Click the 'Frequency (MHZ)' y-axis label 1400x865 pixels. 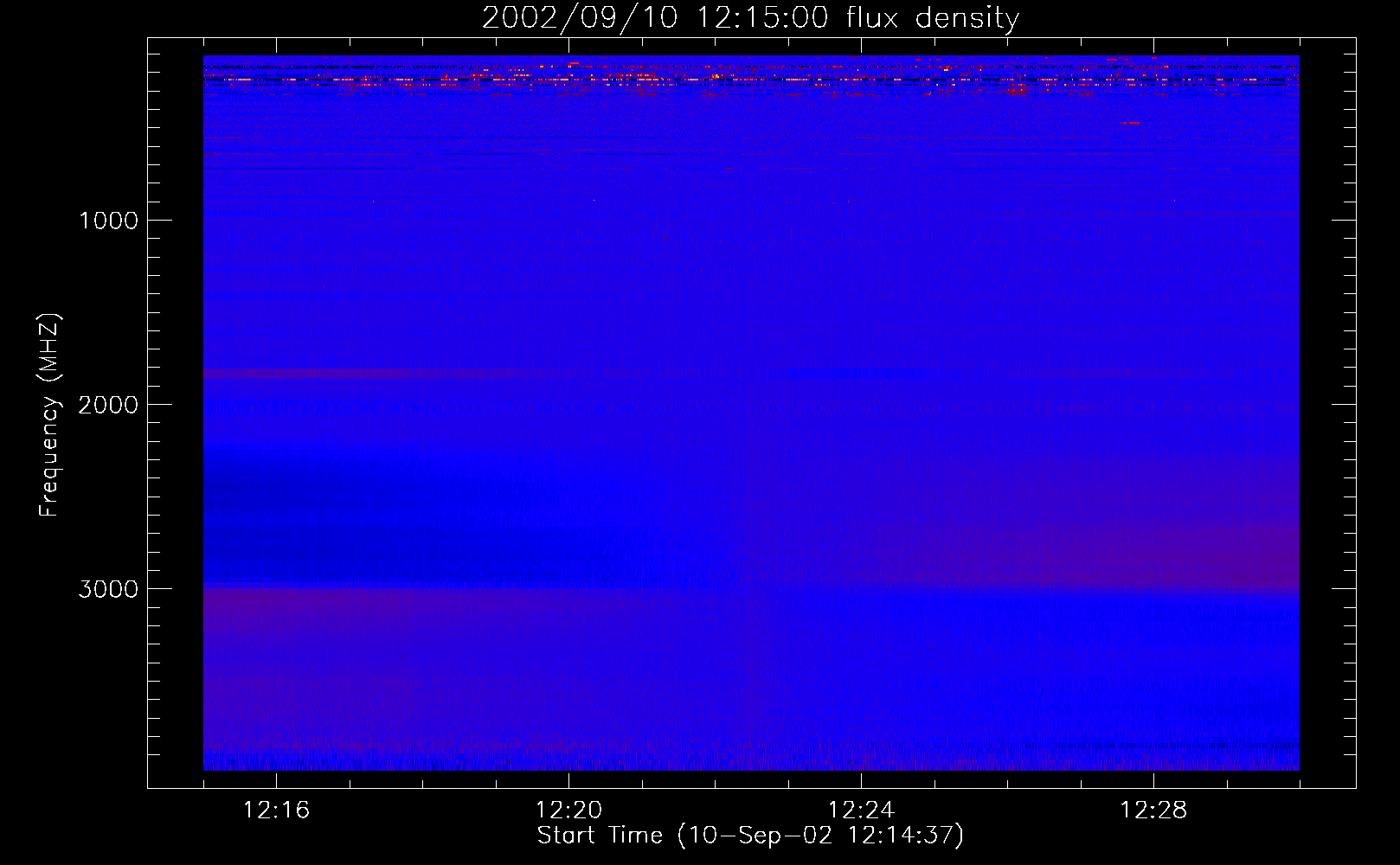[49, 416]
